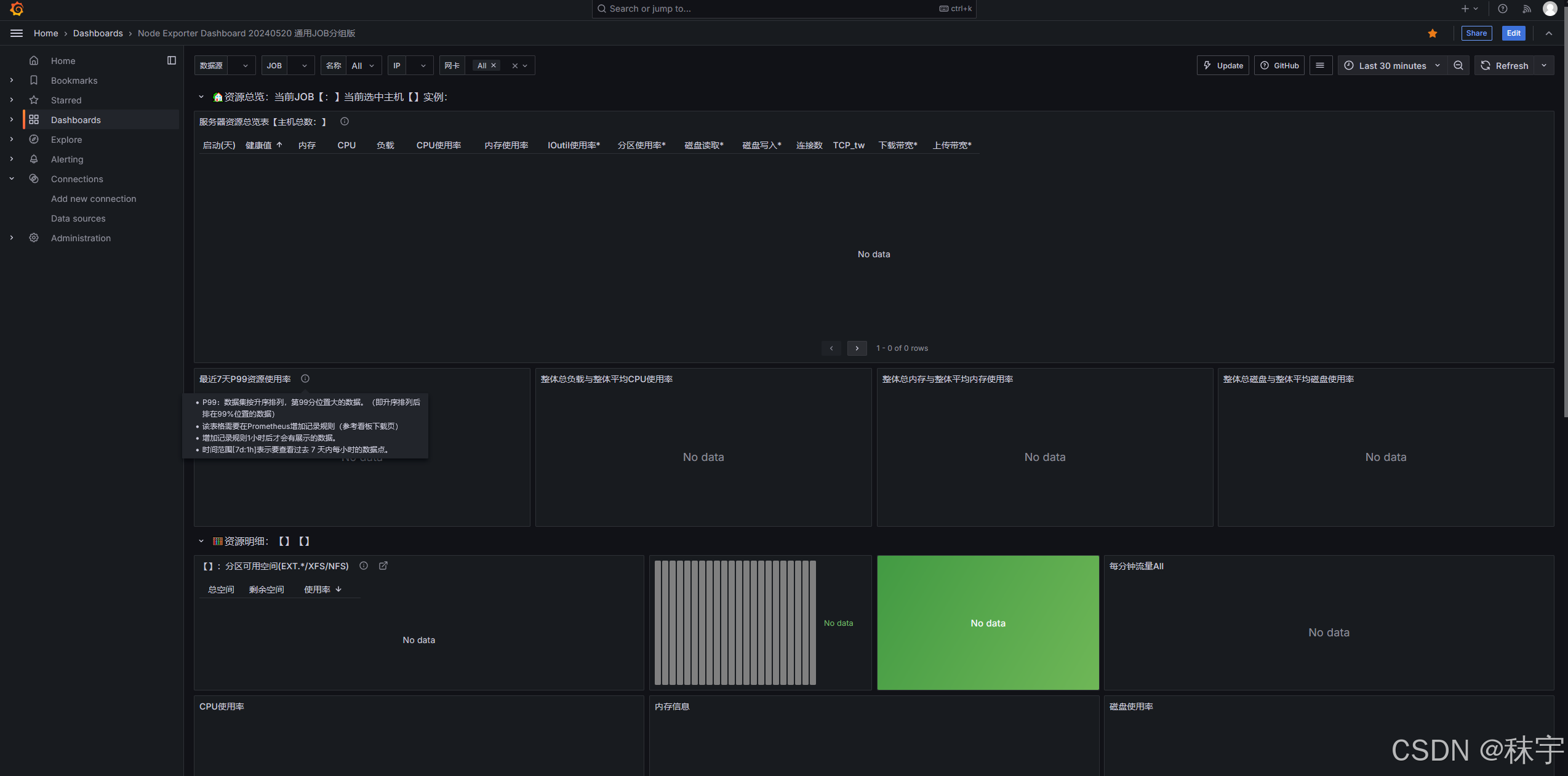Open Explore in the sidebar
The width and height of the screenshot is (1568, 776).
pyautogui.click(x=66, y=140)
